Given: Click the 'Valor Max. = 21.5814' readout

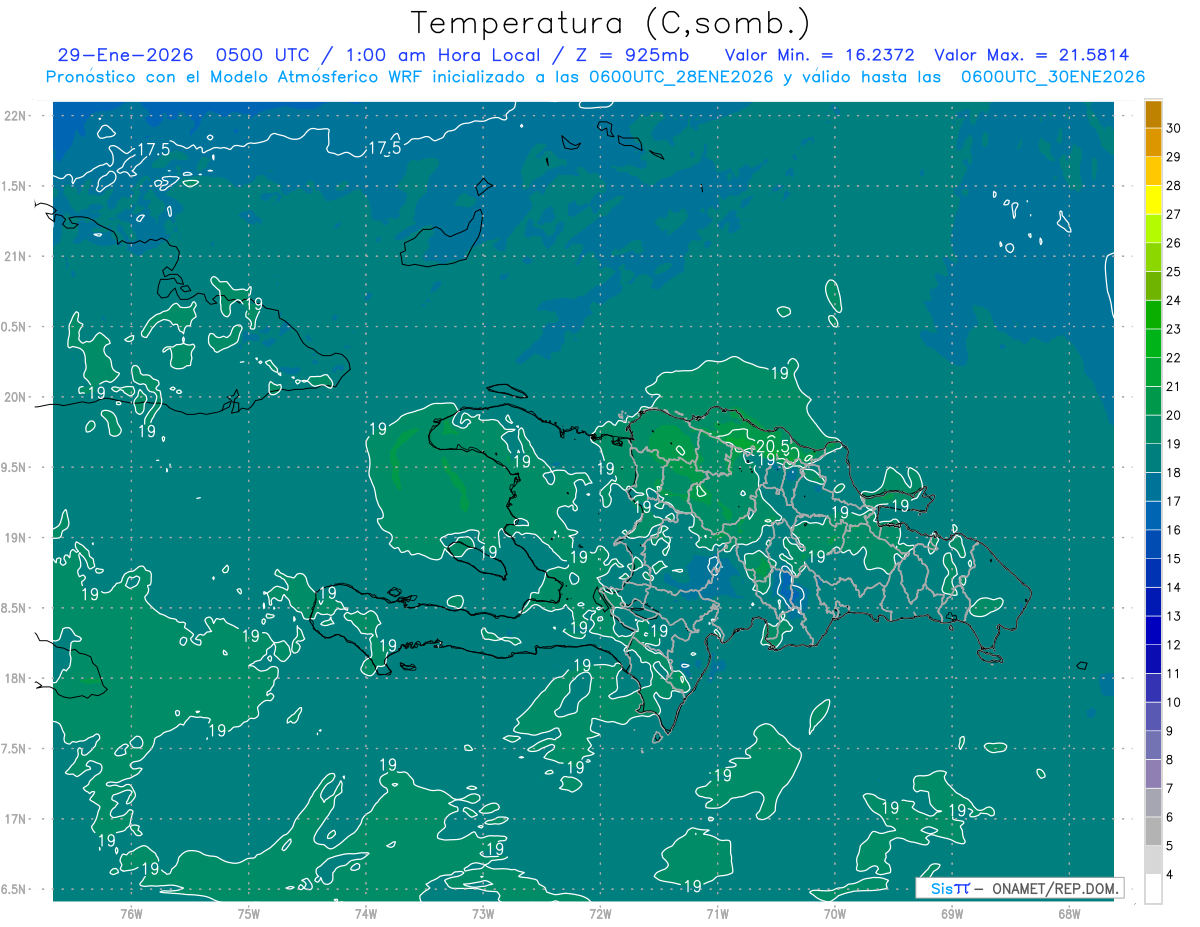Looking at the screenshot, I should pyautogui.click(x=1031, y=56).
